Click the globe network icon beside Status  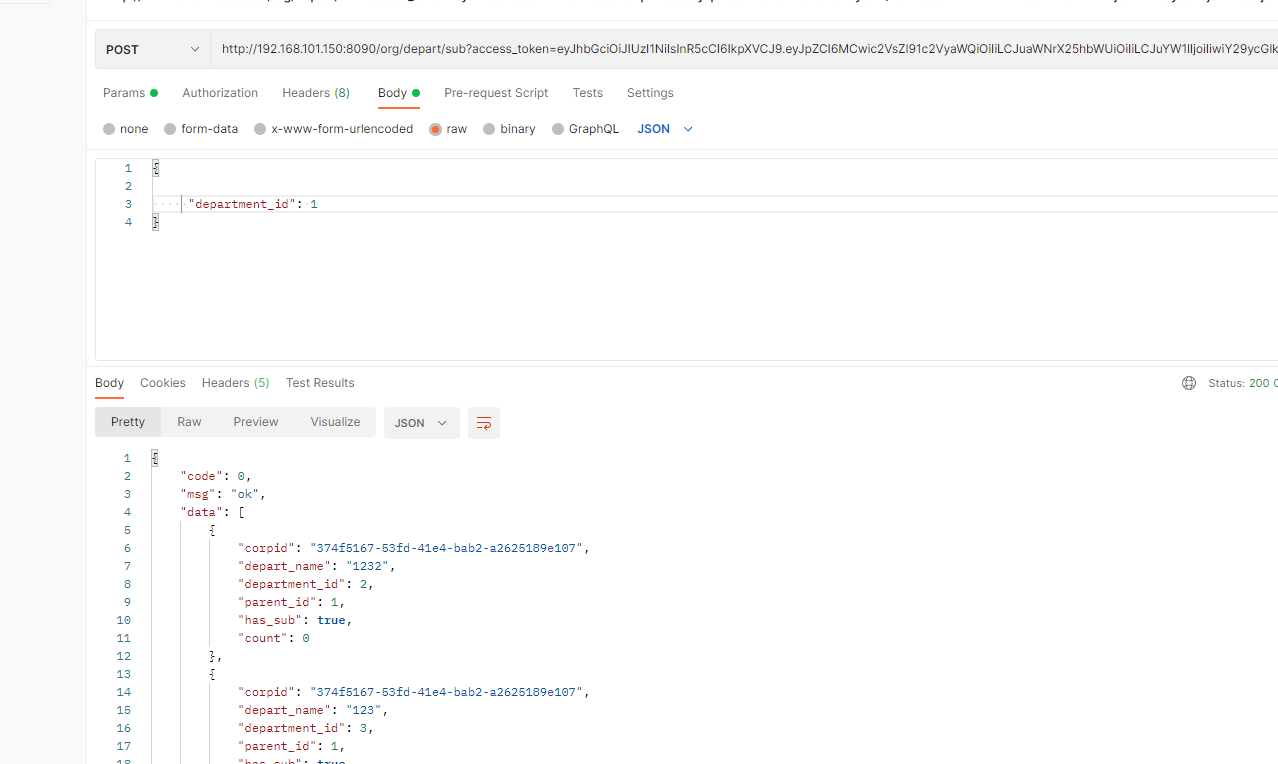[1189, 383]
